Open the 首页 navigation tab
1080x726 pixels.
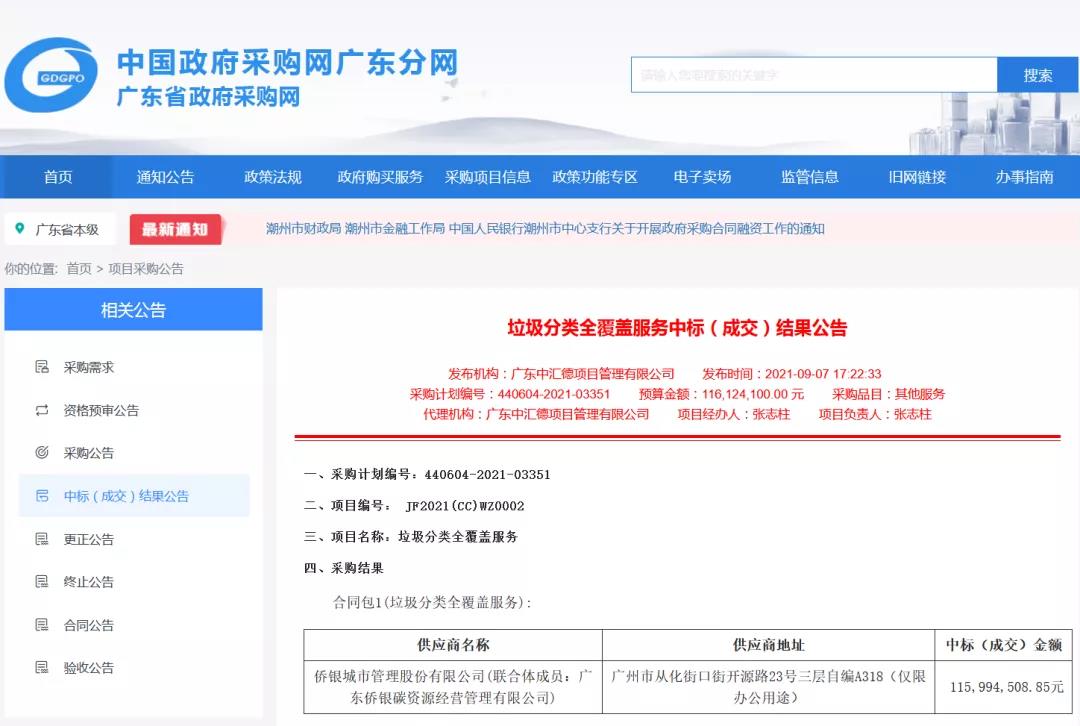tap(58, 177)
